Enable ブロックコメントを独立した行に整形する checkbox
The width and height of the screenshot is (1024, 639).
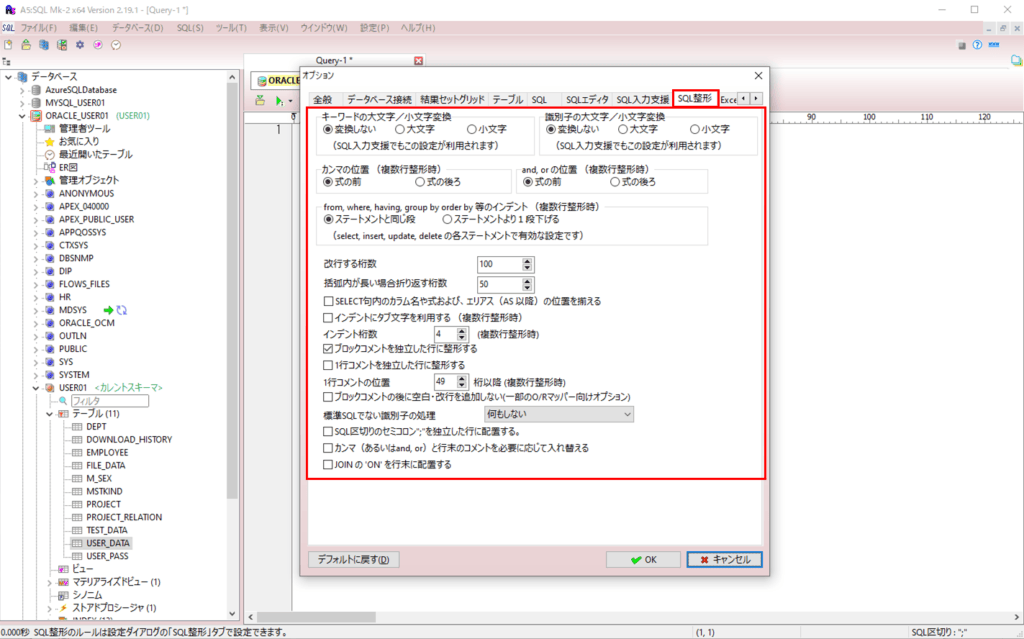tap(327, 348)
